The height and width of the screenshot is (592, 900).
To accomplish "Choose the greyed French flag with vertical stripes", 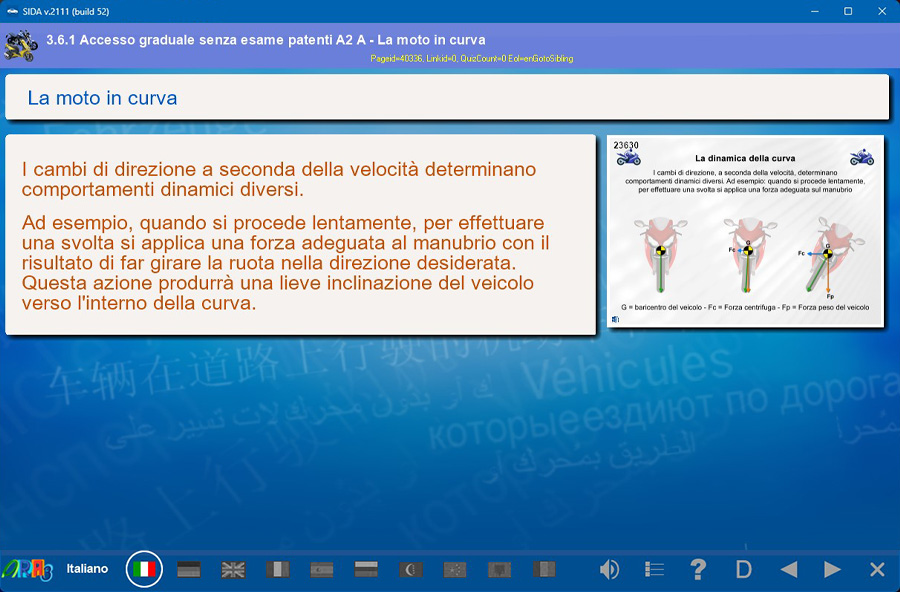I will click(x=277, y=569).
